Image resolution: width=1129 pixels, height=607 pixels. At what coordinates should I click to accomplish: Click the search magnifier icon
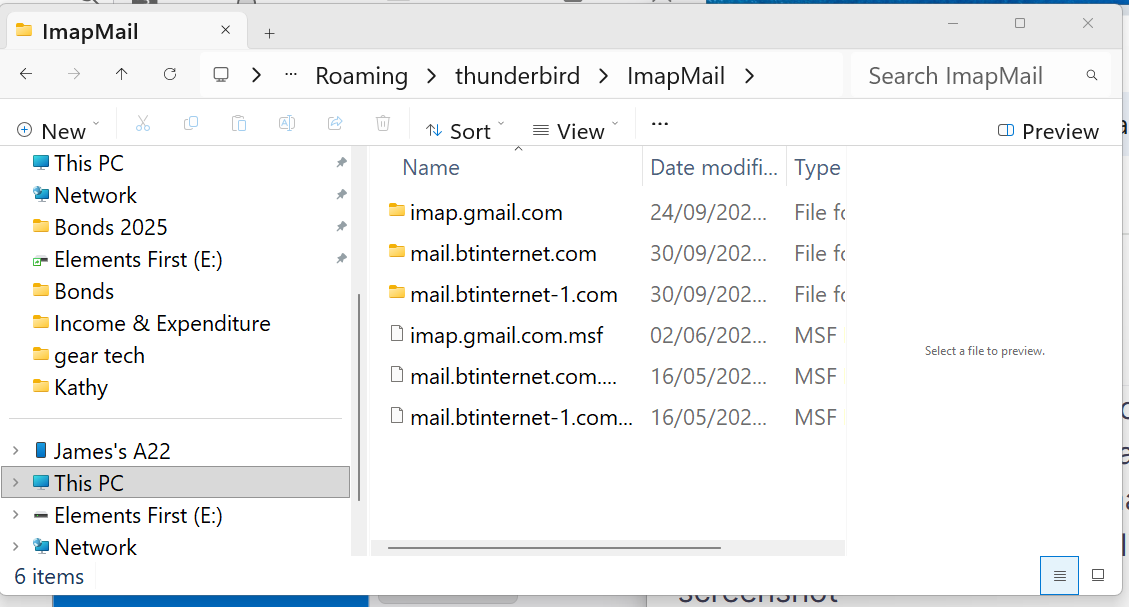pyautogui.click(x=1092, y=75)
